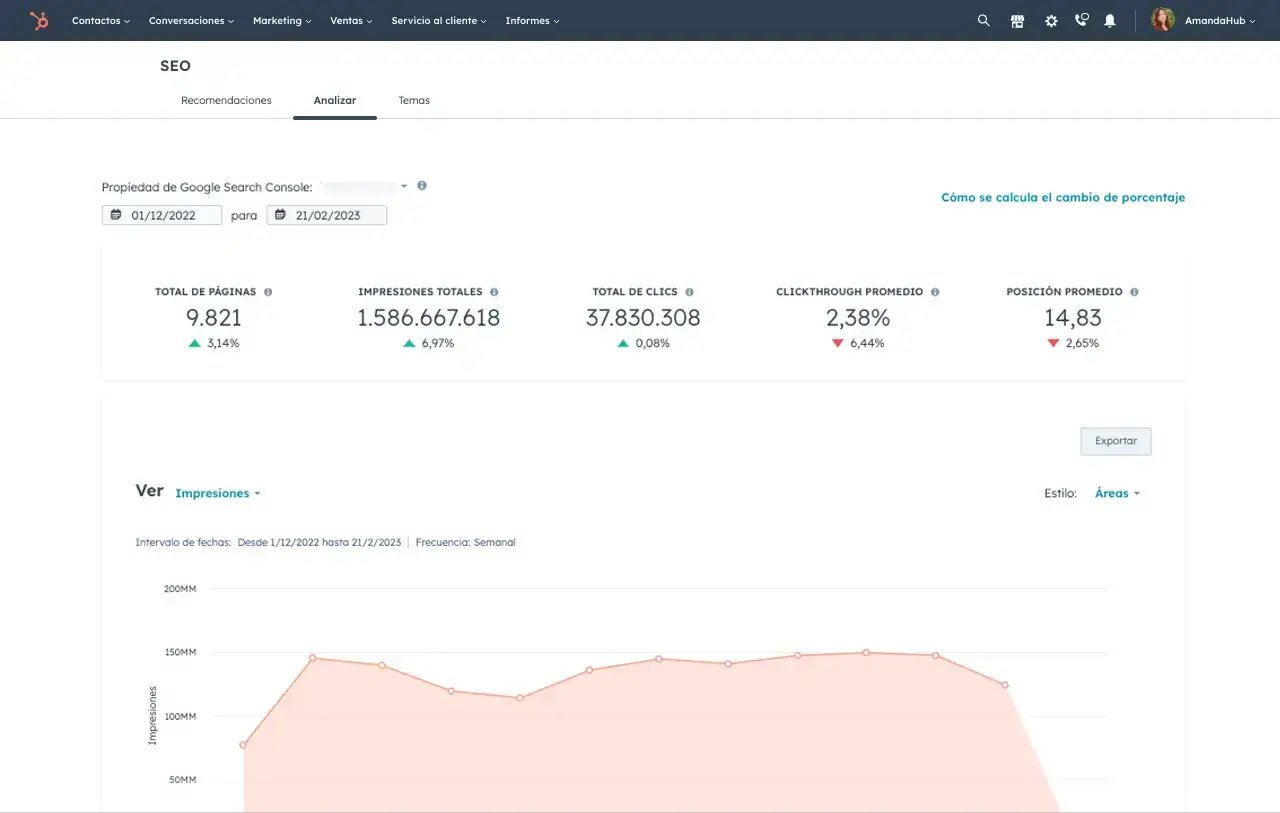Click the HubSpot sprocket logo
Image resolution: width=1280 pixels, height=813 pixels.
pos(39,20)
